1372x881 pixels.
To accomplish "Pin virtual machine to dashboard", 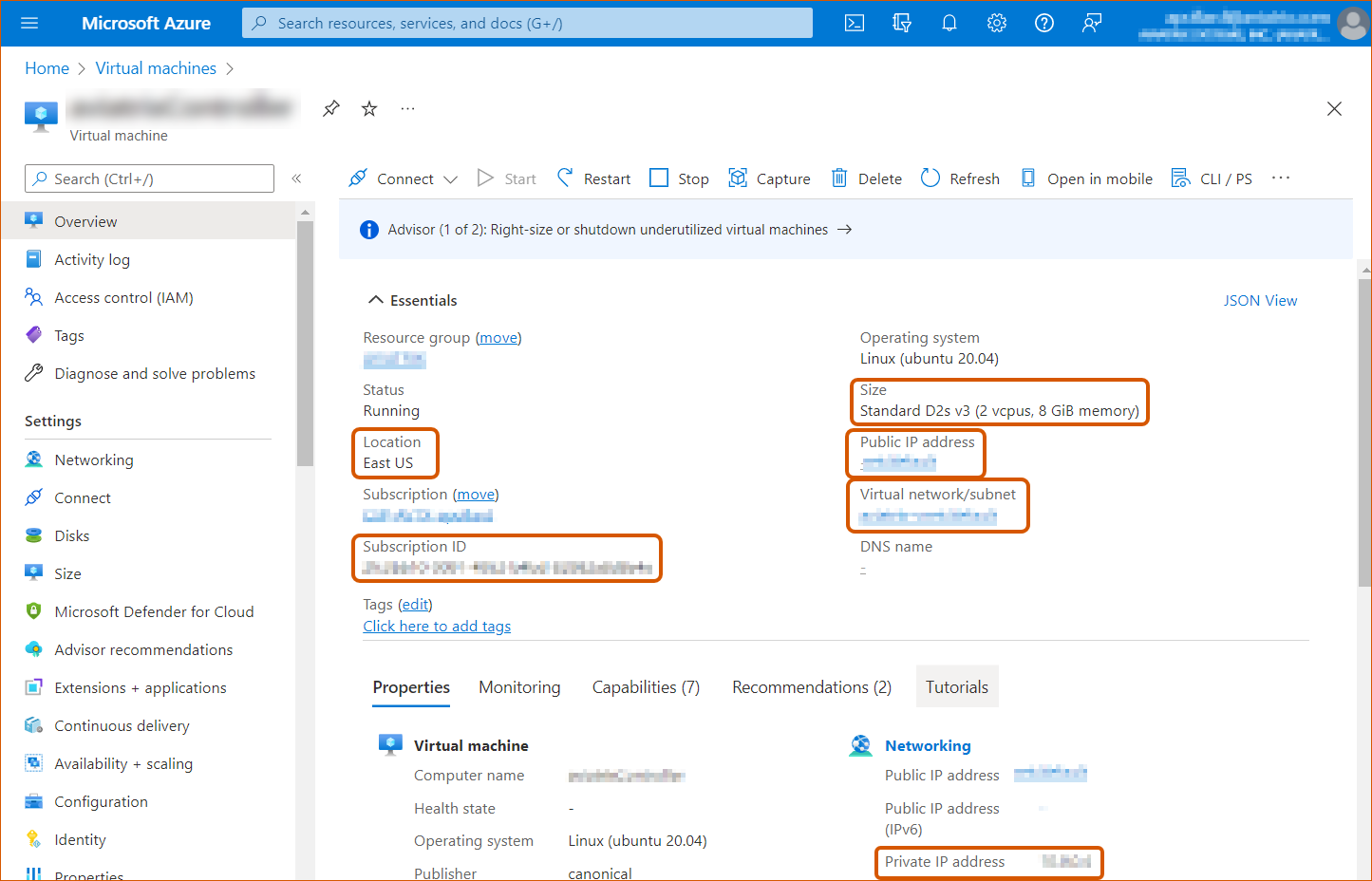I will pyautogui.click(x=330, y=108).
